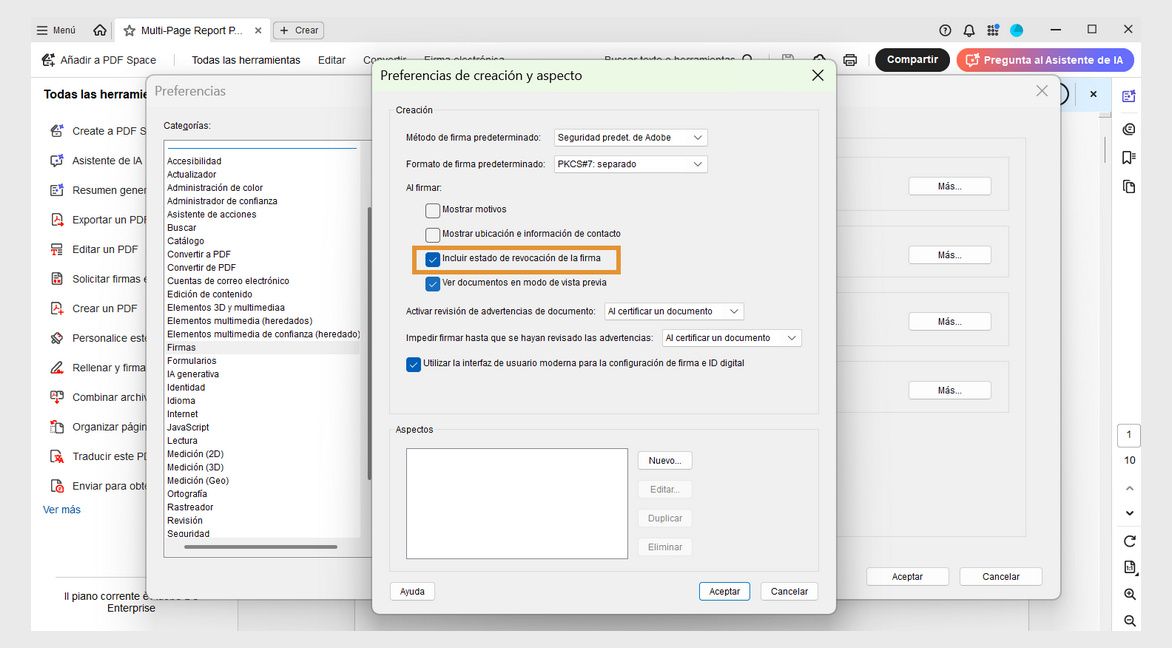
Task: Open Exportar un PDF tool
Action: [x=98, y=220]
